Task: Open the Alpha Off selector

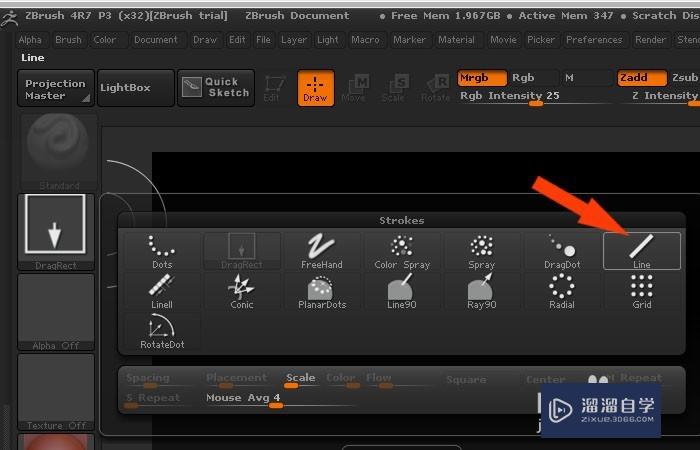Action: click(56, 312)
